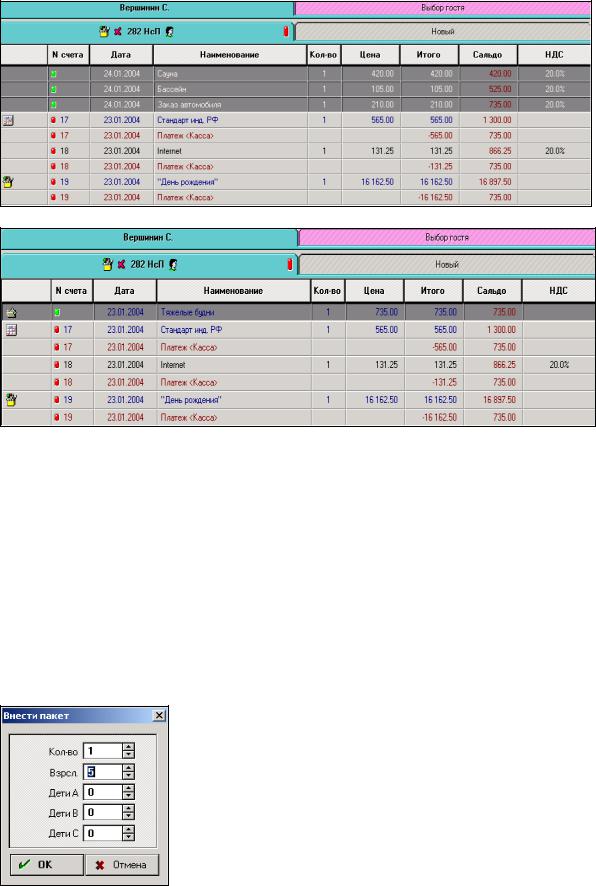Click the guest profile icon in upper 282 НсП tab
This screenshot has width=596, height=886.
(169, 32)
